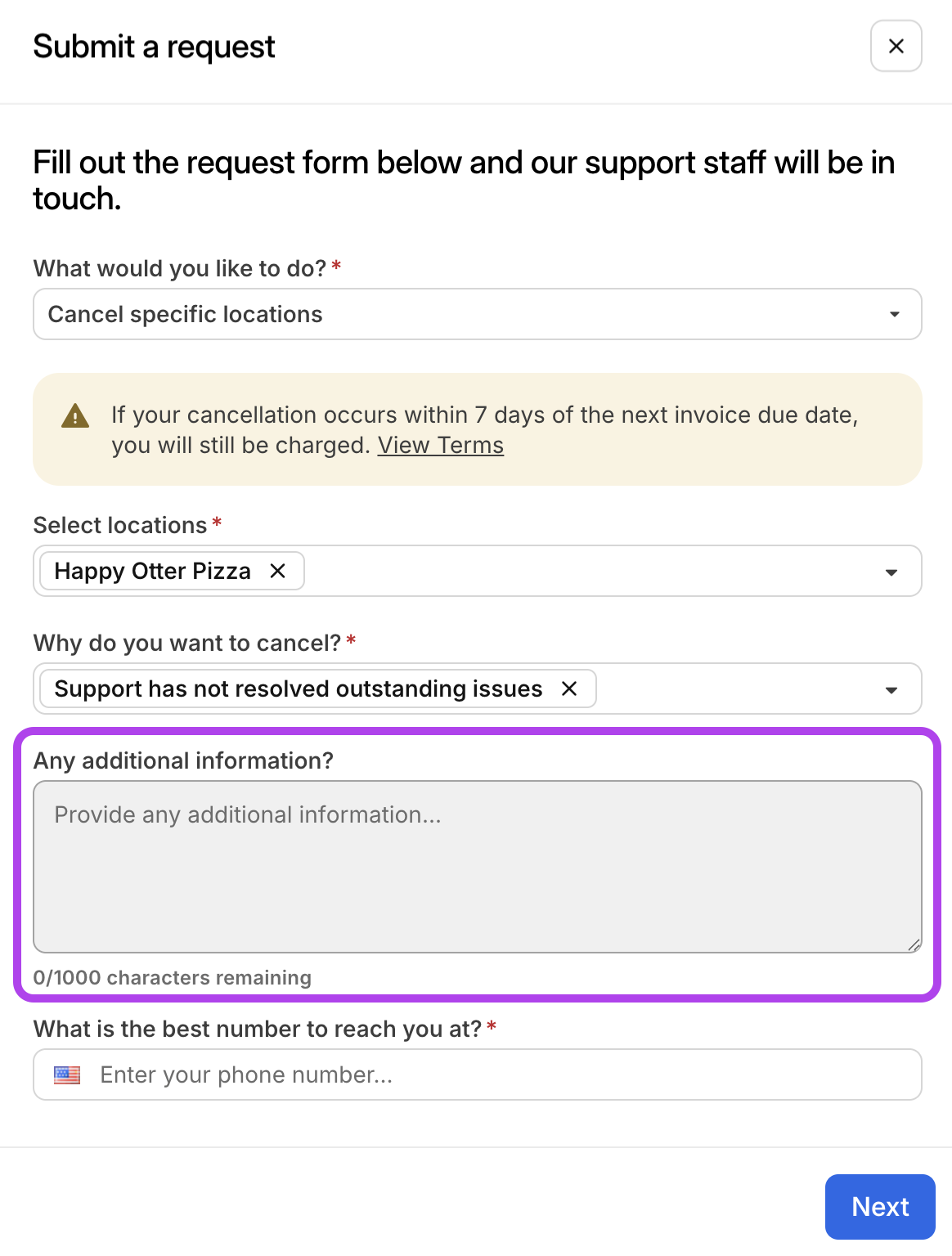Viewport: 952px width, 1256px height.
Task: Click the textarea resize handle corner
Action: [x=914, y=944]
